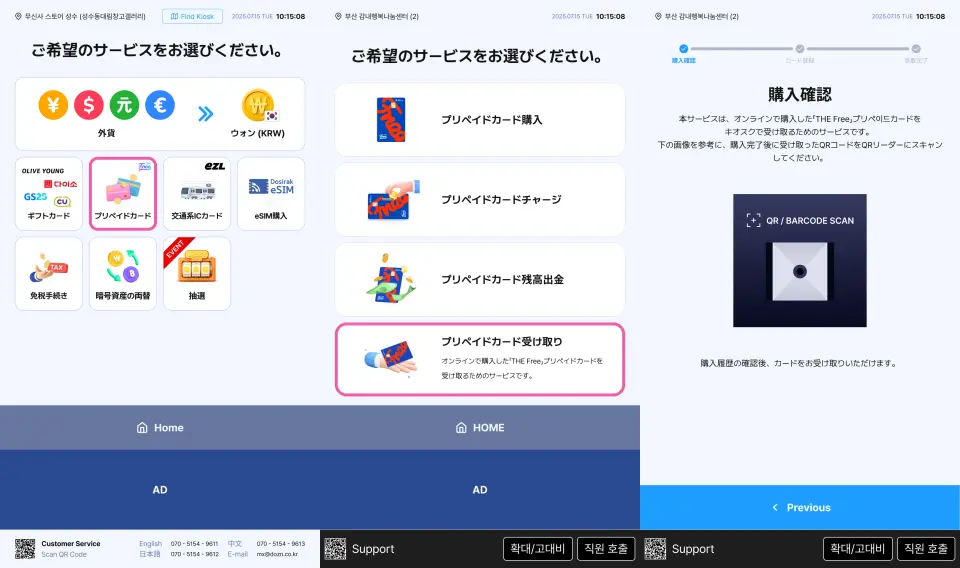Tap the QR / BARCODE SCAN illustration
Viewport: 960px width, 568px height.
point(800,261)
